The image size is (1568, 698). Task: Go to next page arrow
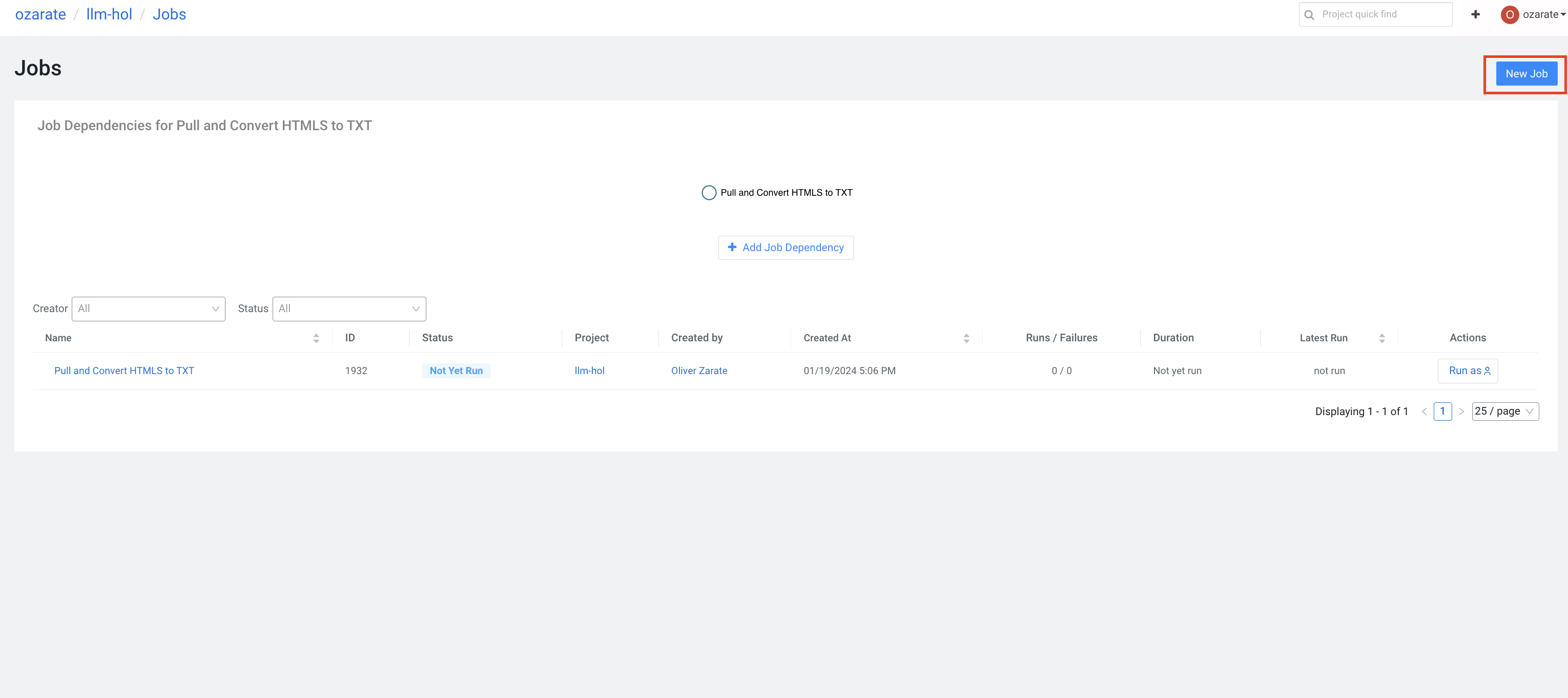[1461, 412]
